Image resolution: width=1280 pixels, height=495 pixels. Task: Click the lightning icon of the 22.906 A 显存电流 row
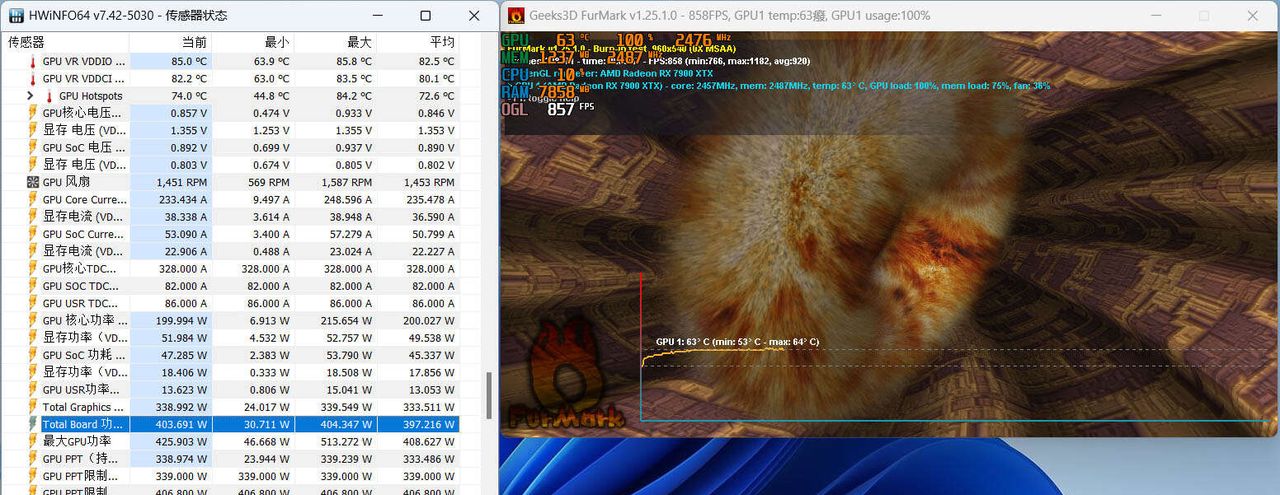[33, 251]
